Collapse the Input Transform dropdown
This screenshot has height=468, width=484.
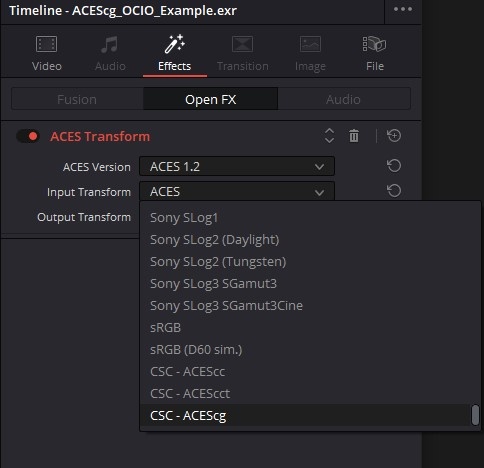[x=237, y=191]
